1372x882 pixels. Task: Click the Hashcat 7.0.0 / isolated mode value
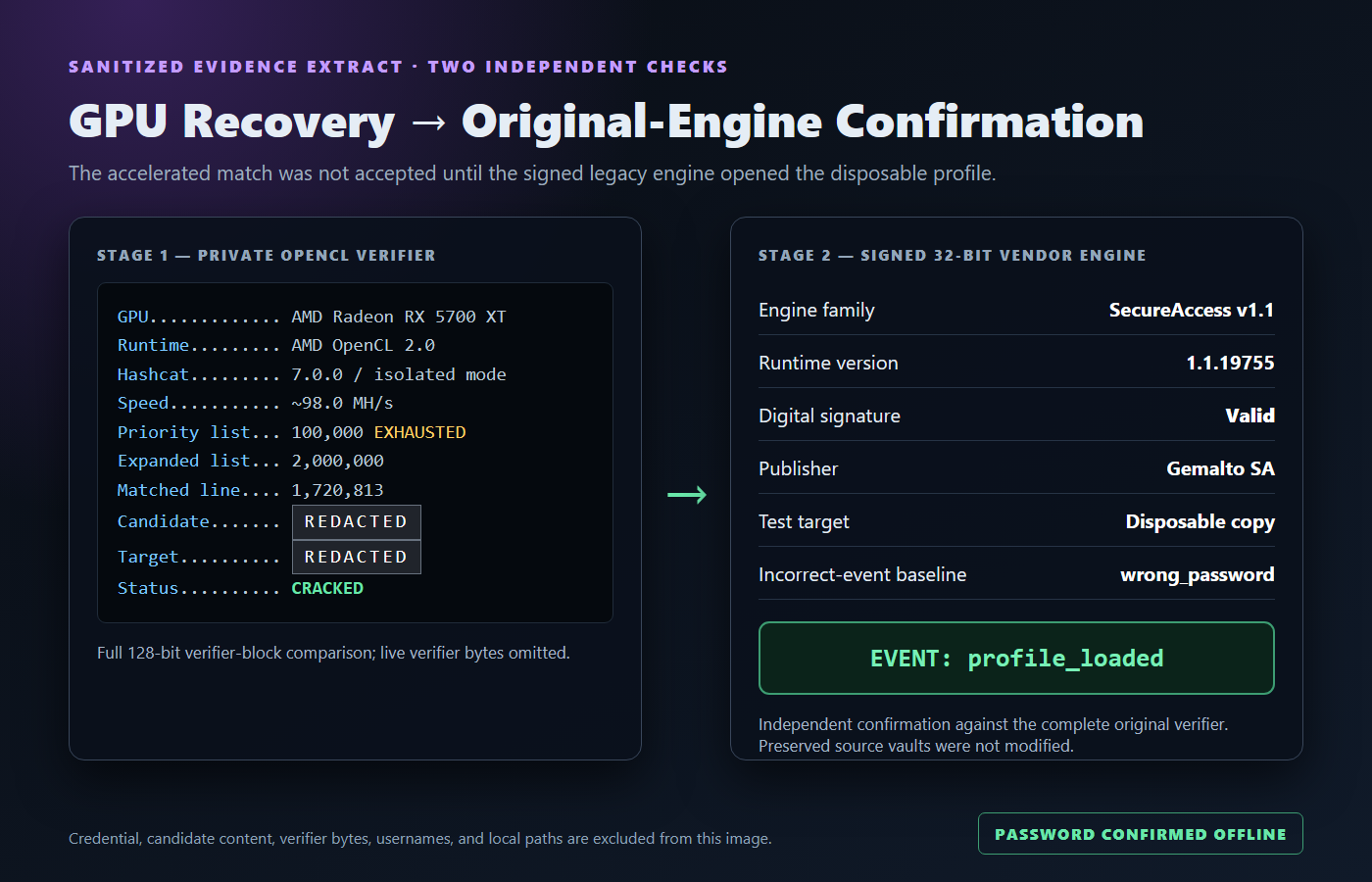tap(399, 374)
